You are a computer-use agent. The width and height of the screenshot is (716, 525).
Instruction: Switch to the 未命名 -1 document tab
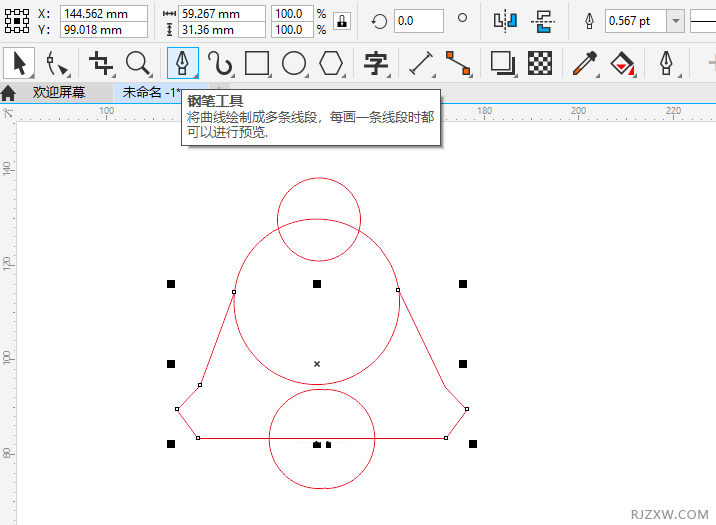151,92
